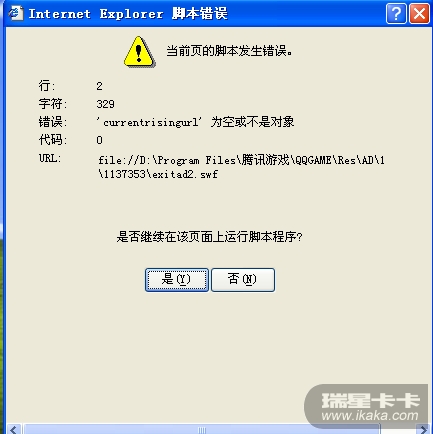Choose 否(N) to stop running scripts
Image resolution: width=433 pixels, height=434 pixels.
click(243, 280)
